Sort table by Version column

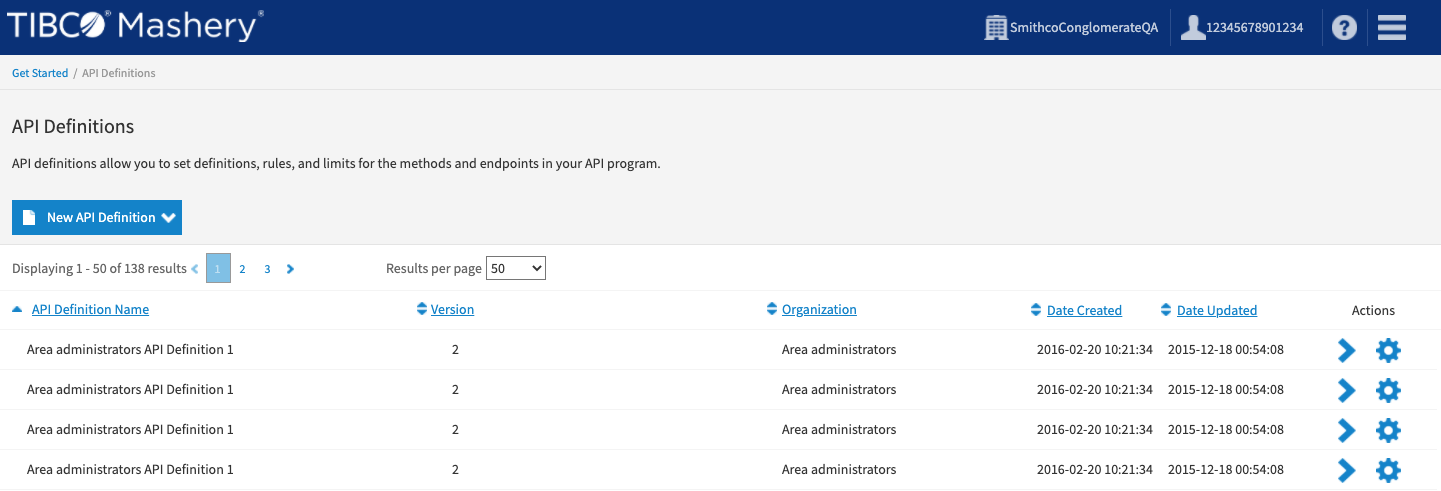click(452, 310)
